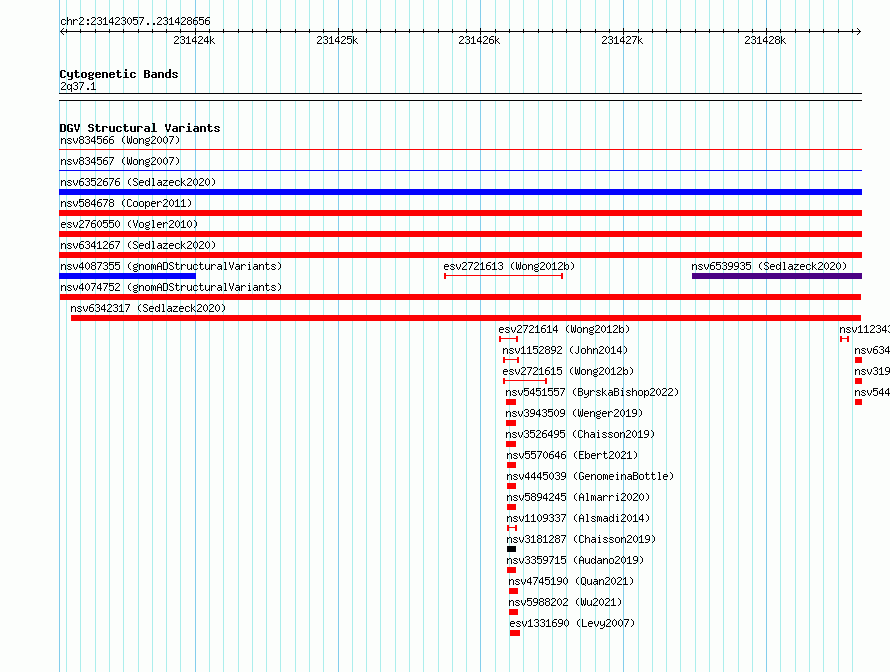The image size is (890, 672).
Task: Open esv2760550 (Vogler2010) variant label
Action: click(129, 224)
